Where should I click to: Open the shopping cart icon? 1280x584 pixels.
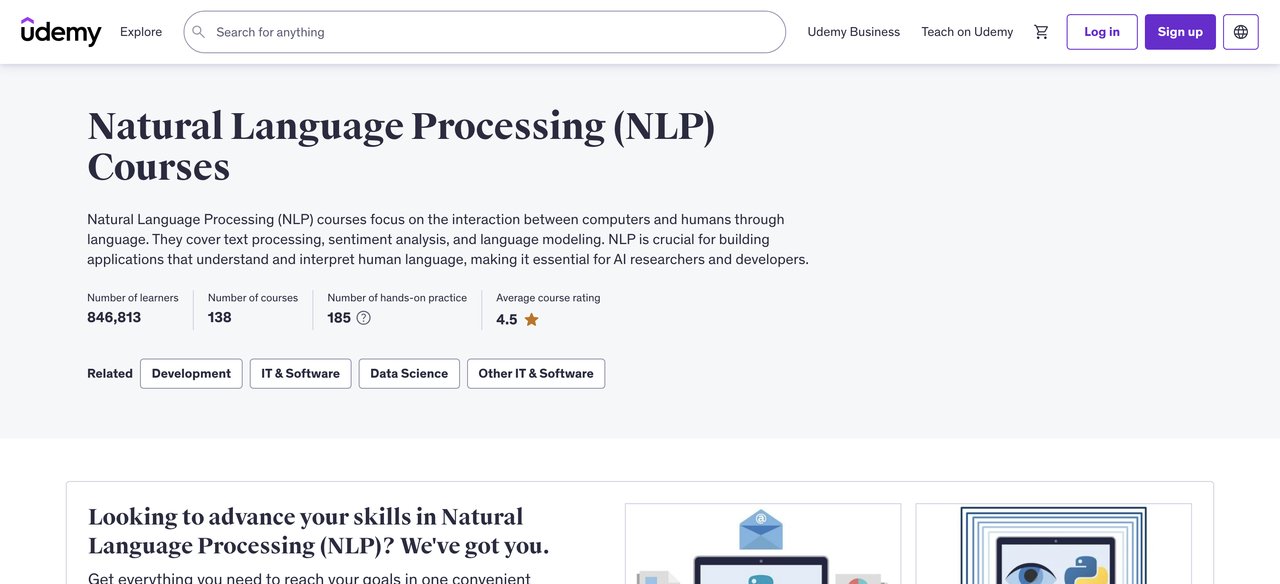pos(1041,32)
